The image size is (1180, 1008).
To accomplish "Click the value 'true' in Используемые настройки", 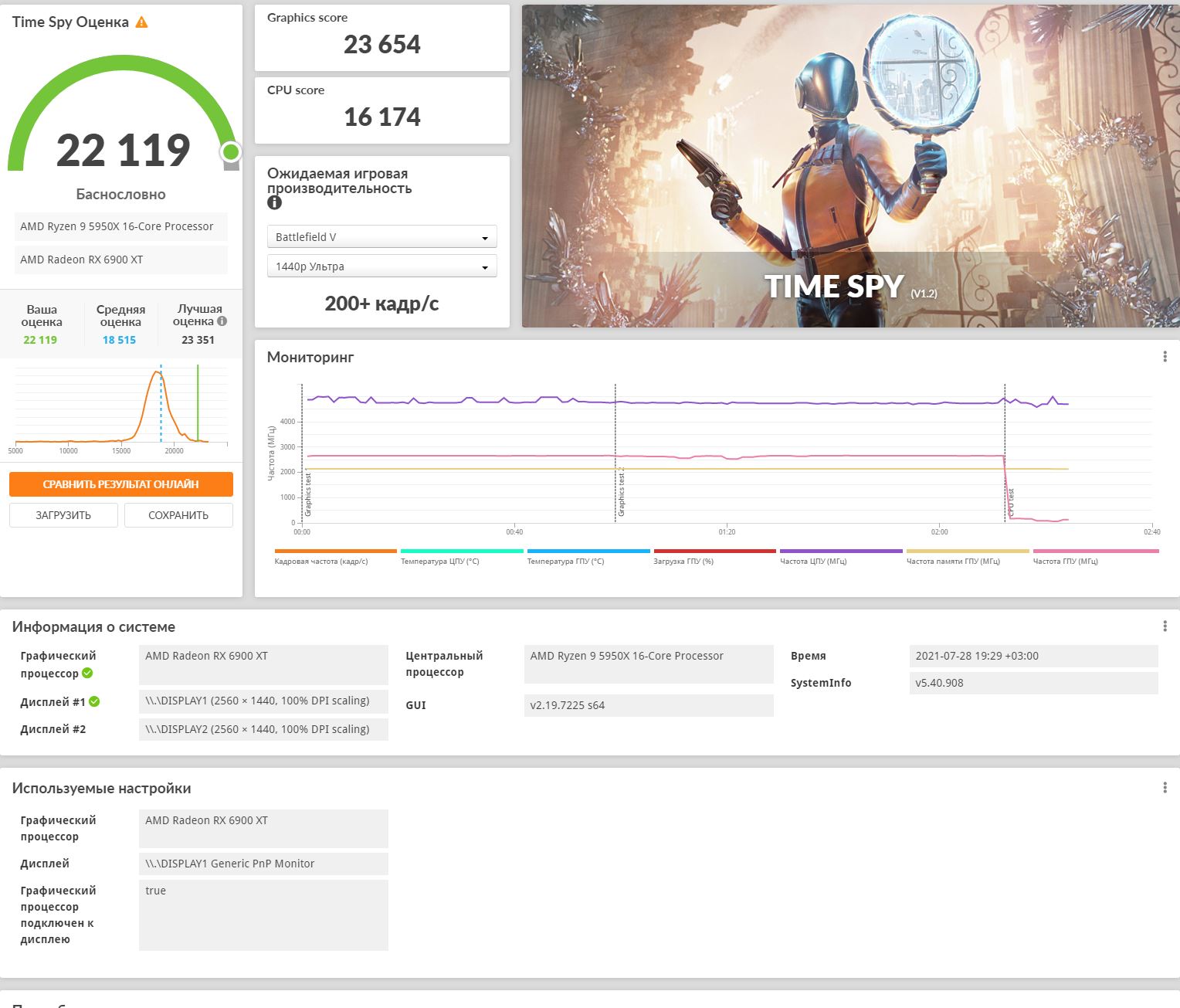I will coord(263,915).
